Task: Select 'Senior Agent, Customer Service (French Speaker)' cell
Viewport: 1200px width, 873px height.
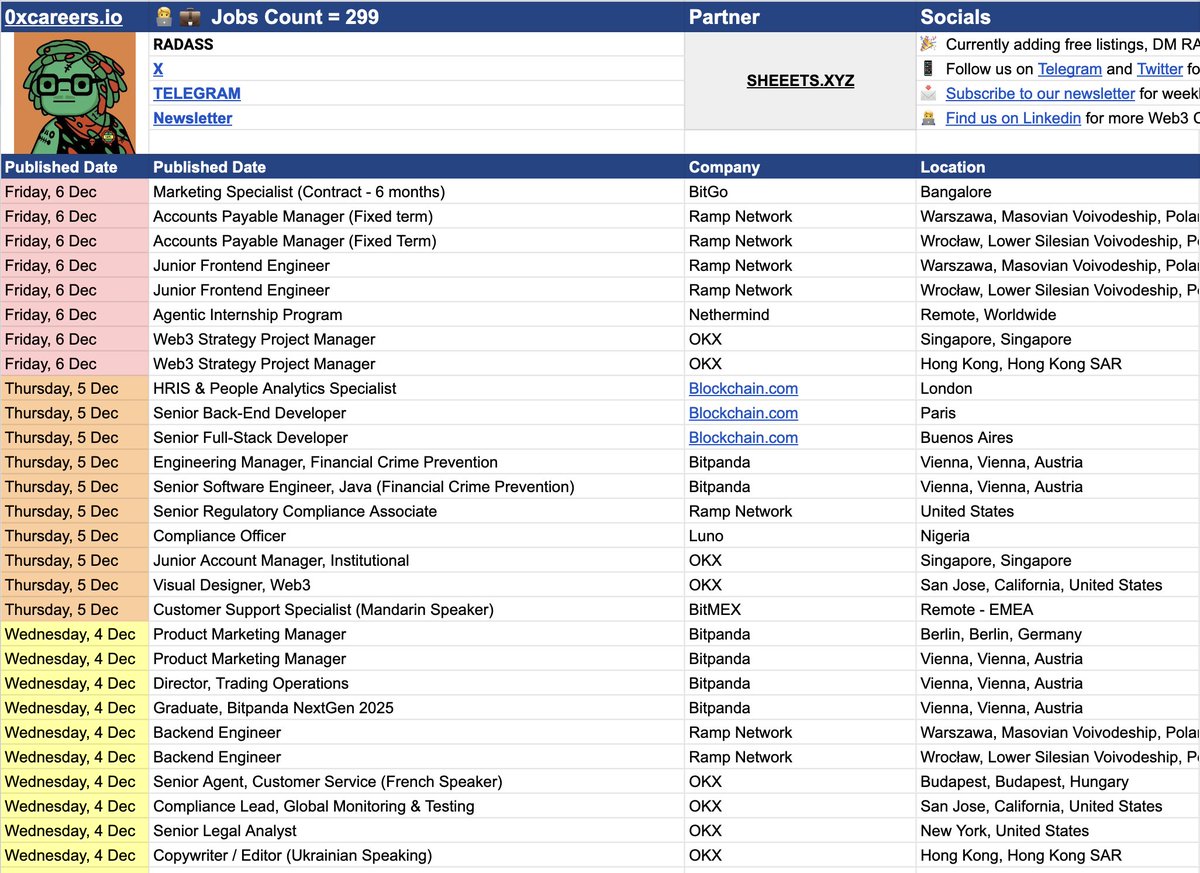Action: pos(416,782)
